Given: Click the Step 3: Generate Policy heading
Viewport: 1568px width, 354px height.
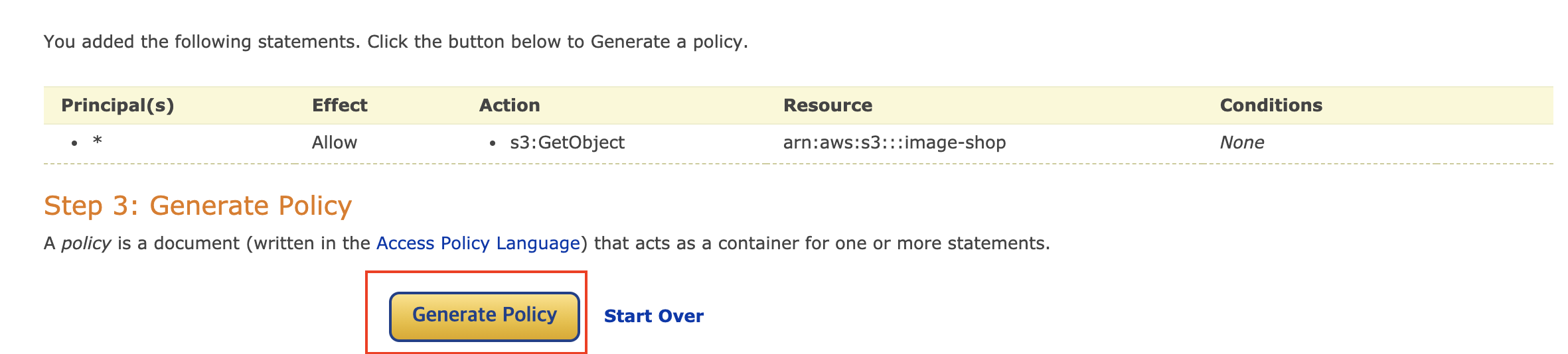Looking at the screenshot, I should [197, 206].
